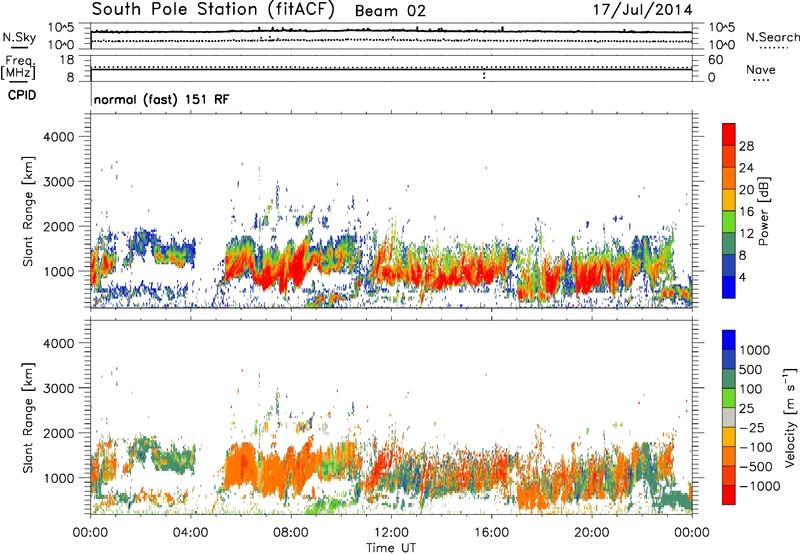This screenshot has width=800, height=554.
Task: Click the '28' power colorbar tick label
Action: pos(746,146)
